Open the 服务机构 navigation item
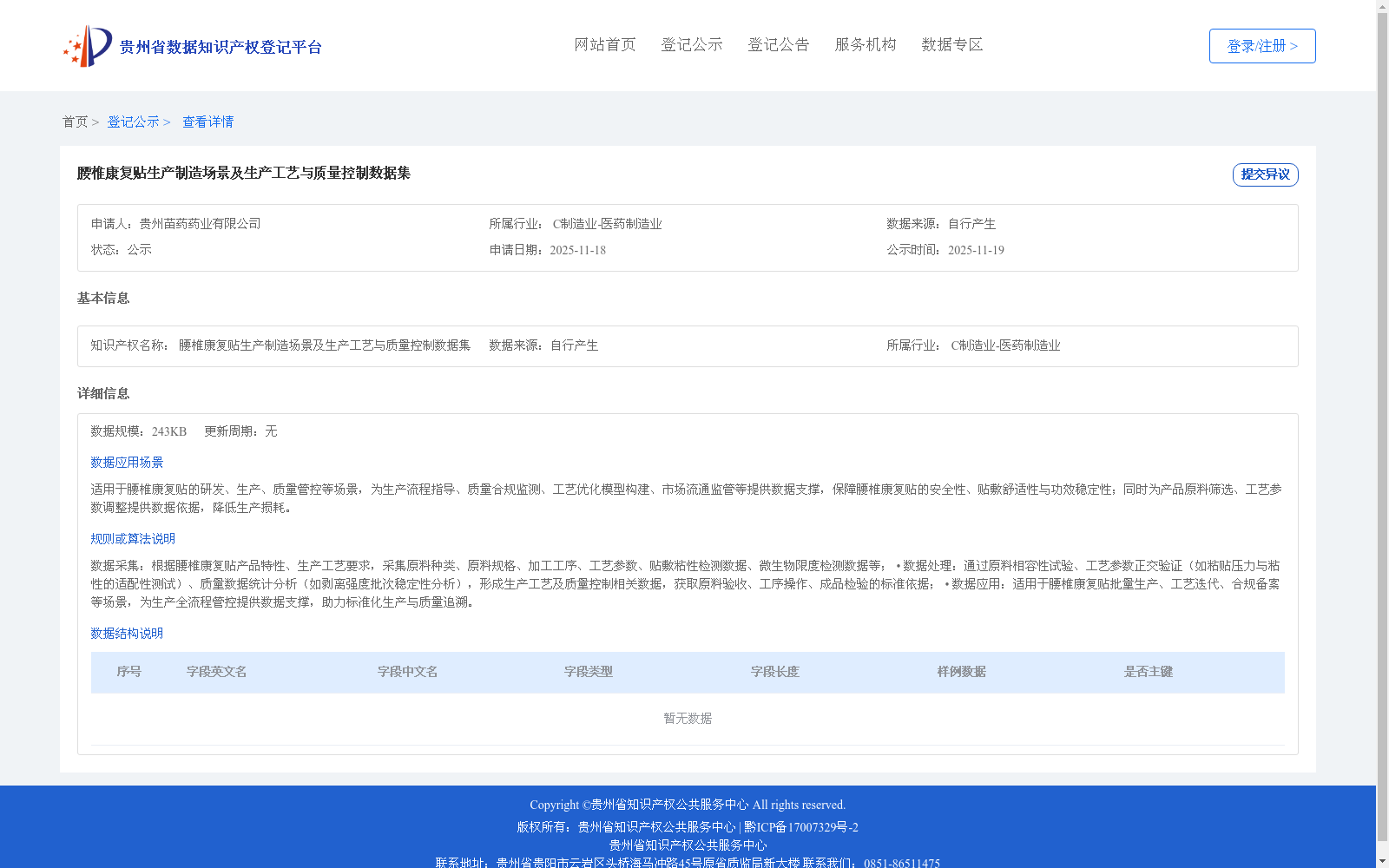This screenshot has width=1389, height=868. coord(866,44)
